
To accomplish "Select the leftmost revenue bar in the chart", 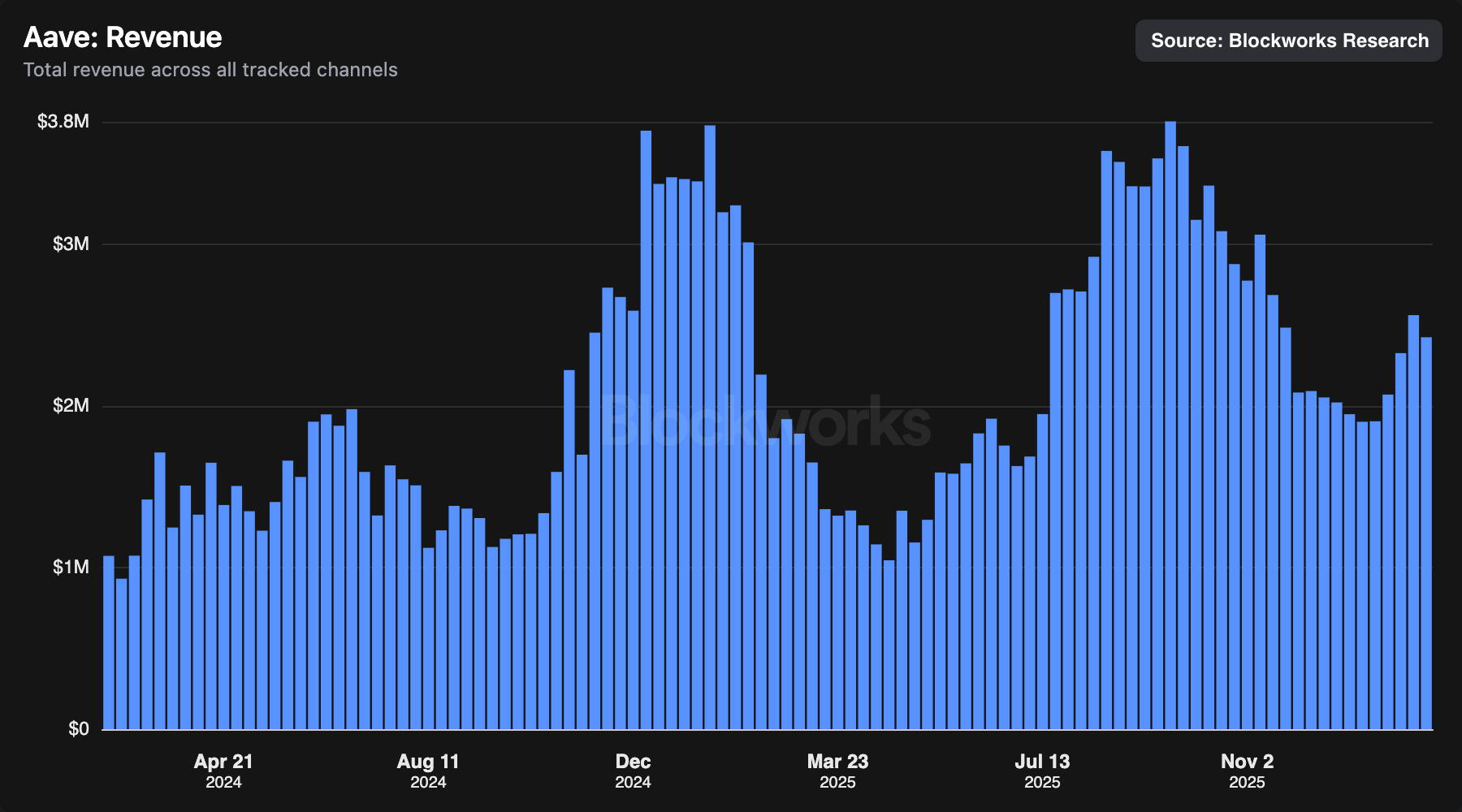I will pos(109,643).
